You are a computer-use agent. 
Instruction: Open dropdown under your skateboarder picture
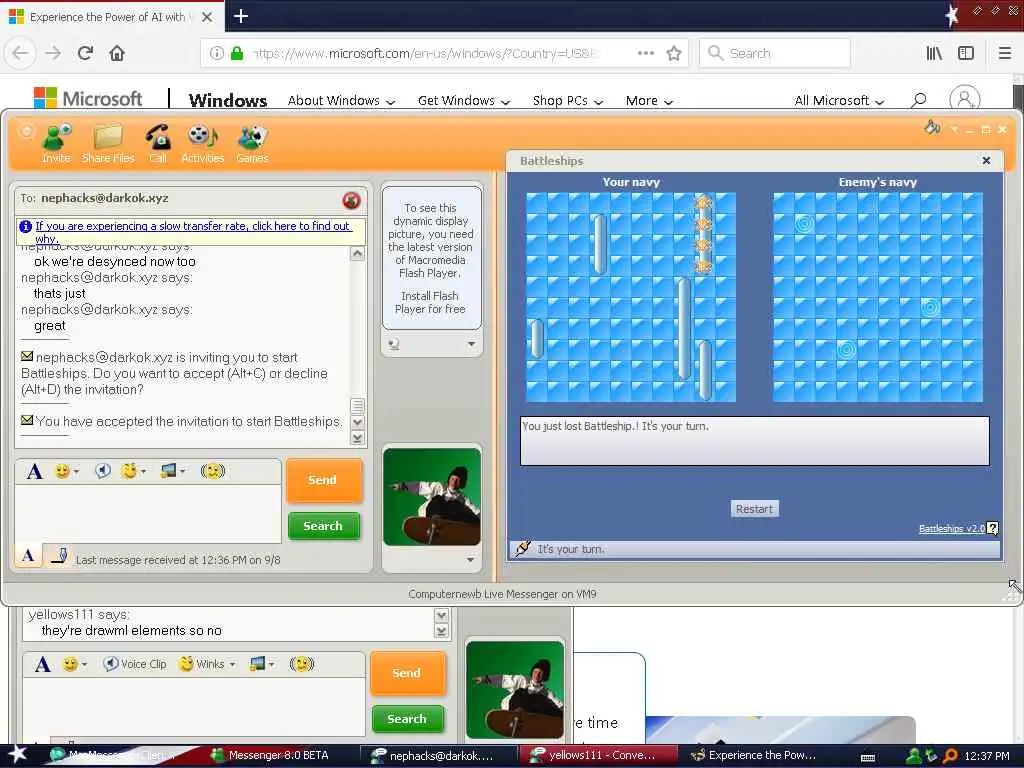470,560
